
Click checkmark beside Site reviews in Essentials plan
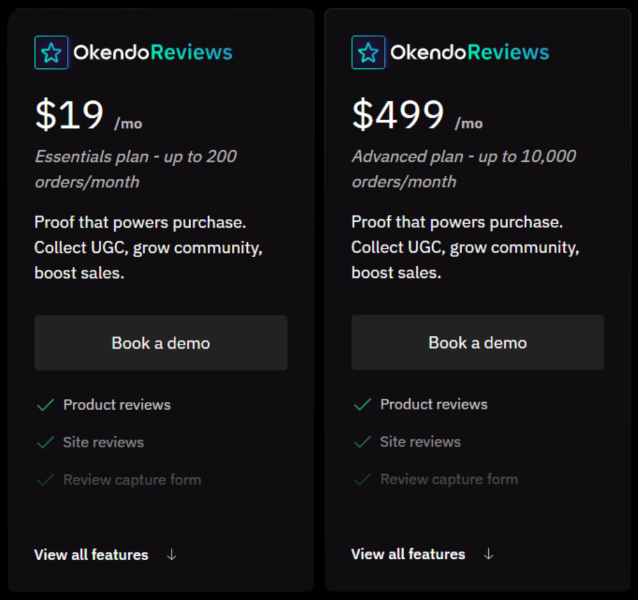[45, 442]
